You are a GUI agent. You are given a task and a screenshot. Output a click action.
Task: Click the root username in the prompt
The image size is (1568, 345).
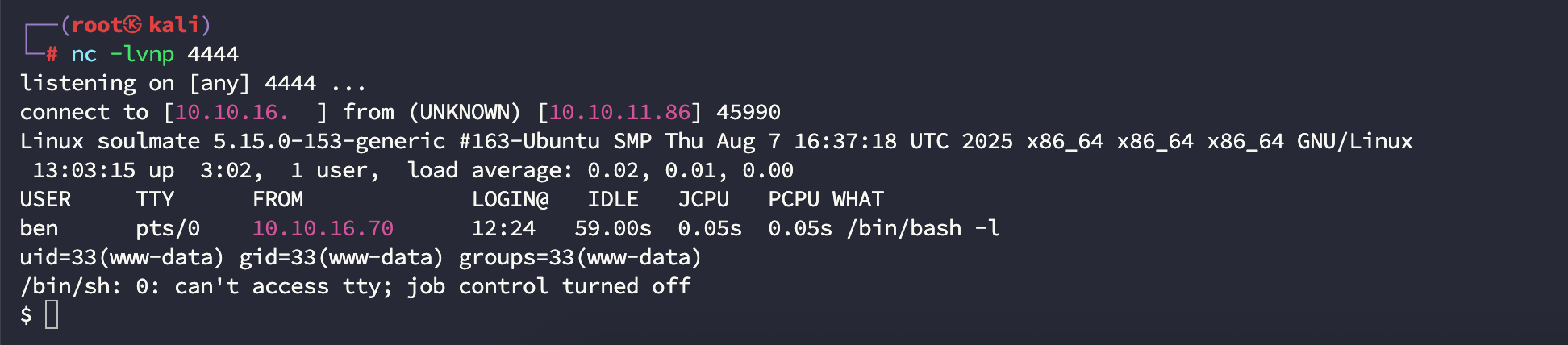point(97,25)
